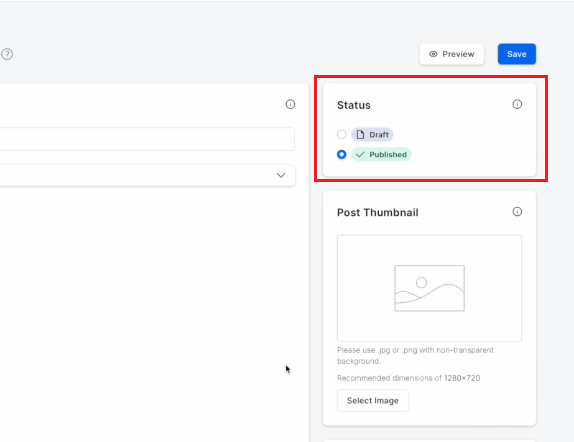Click the blank content area below the dropdown

pos(154,311)
